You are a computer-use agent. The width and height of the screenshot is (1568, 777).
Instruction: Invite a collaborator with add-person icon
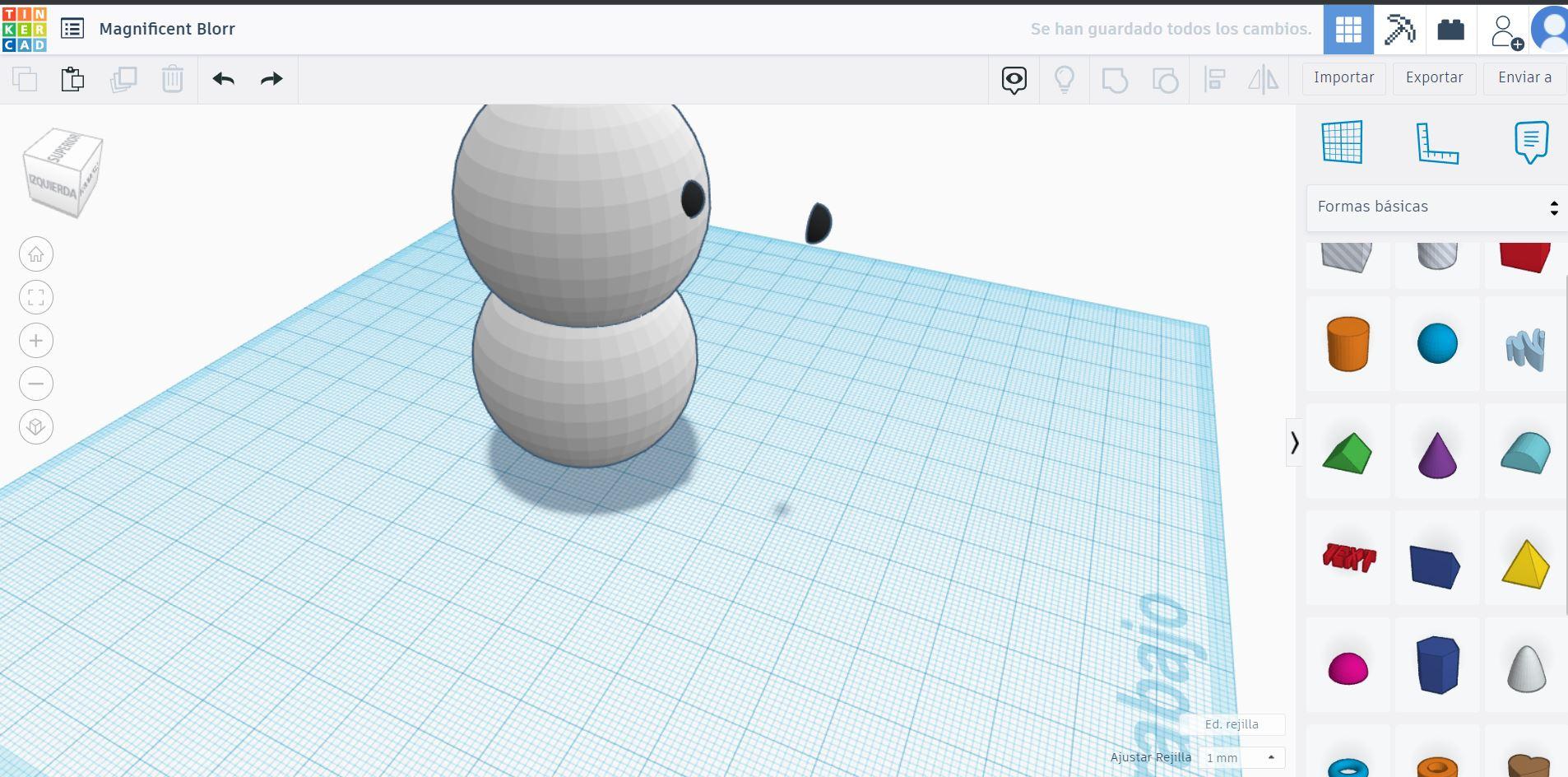coord(1505,31)
